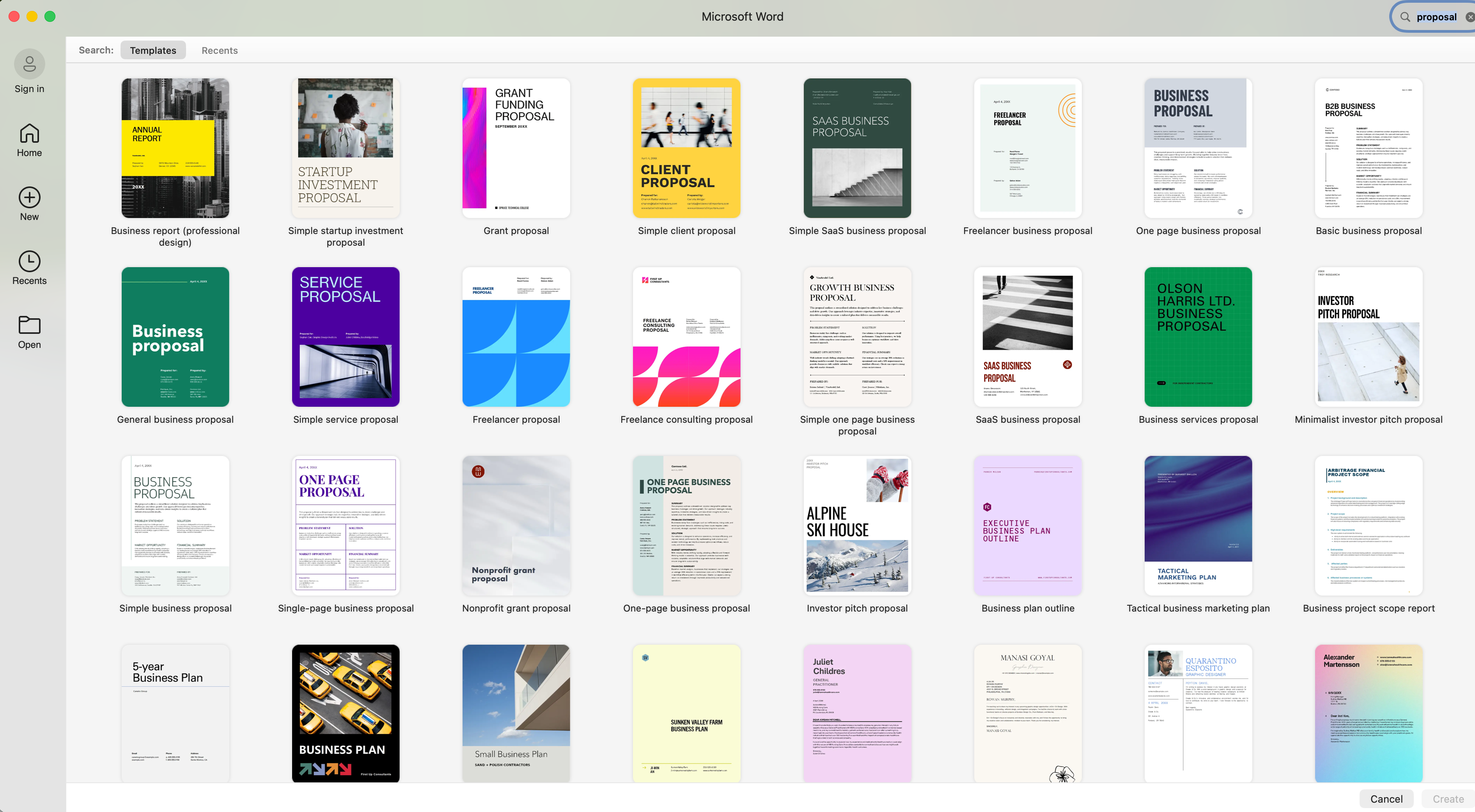Pick the Simple client proposal template
Screen dimensions: 1475x812
(686, 148)
